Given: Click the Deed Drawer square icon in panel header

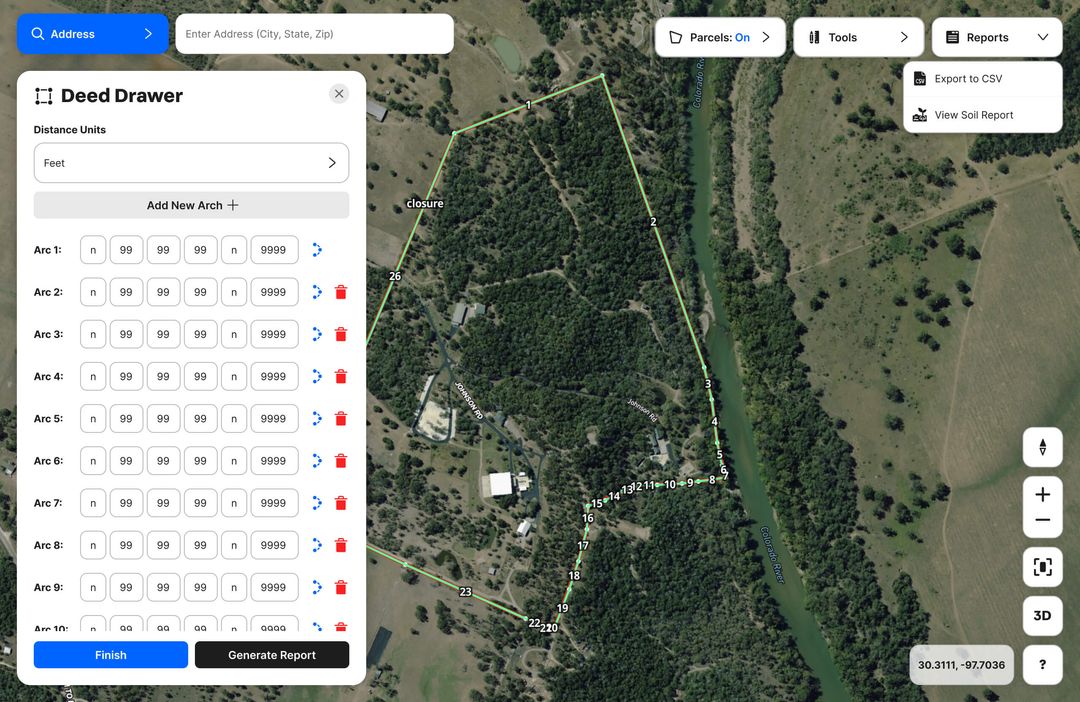Looking at the screenshot, I should pos(43,95).
